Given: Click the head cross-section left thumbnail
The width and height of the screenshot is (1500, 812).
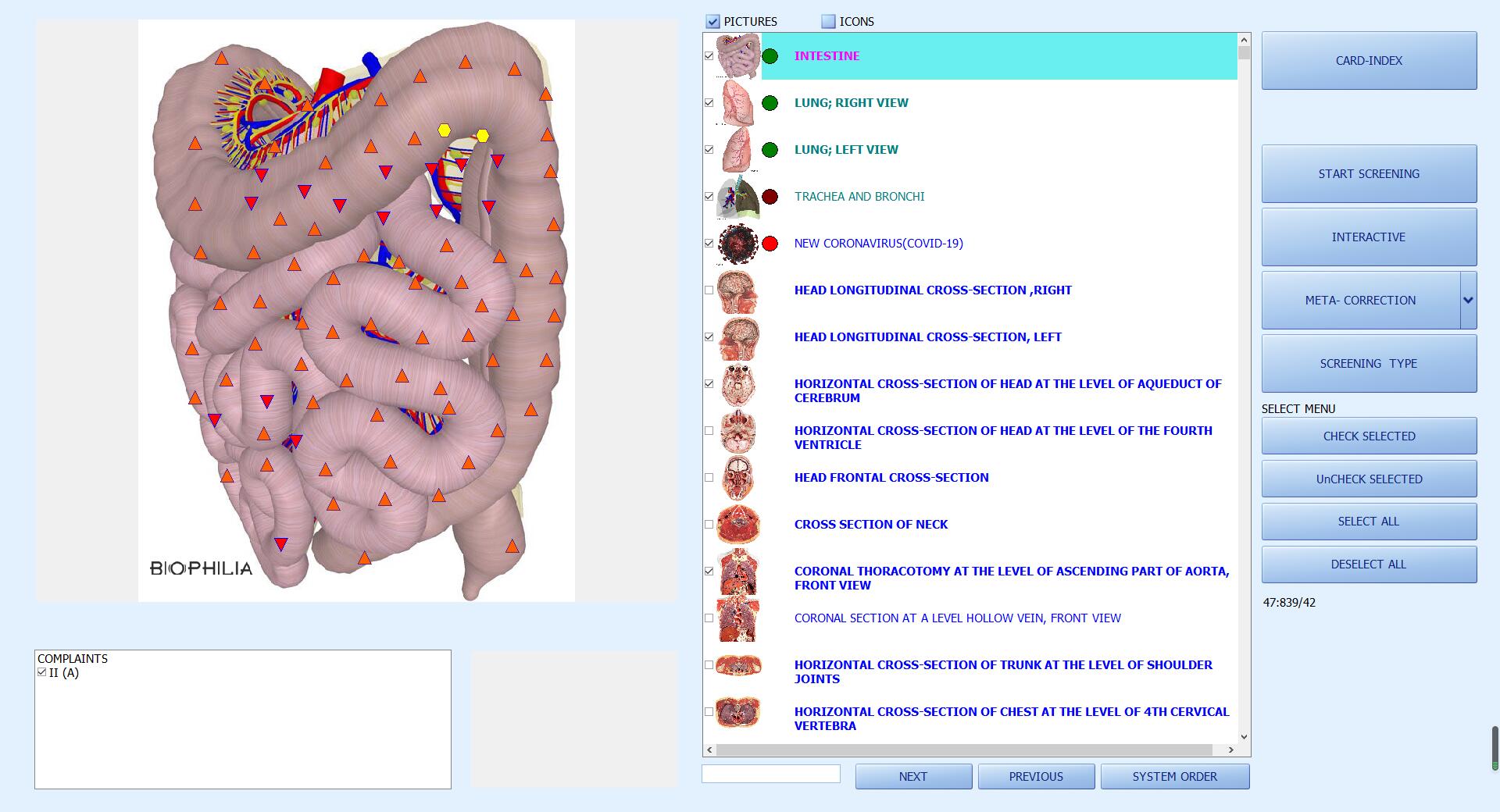Looking at the screenshot, I should [x=738, y=337].
